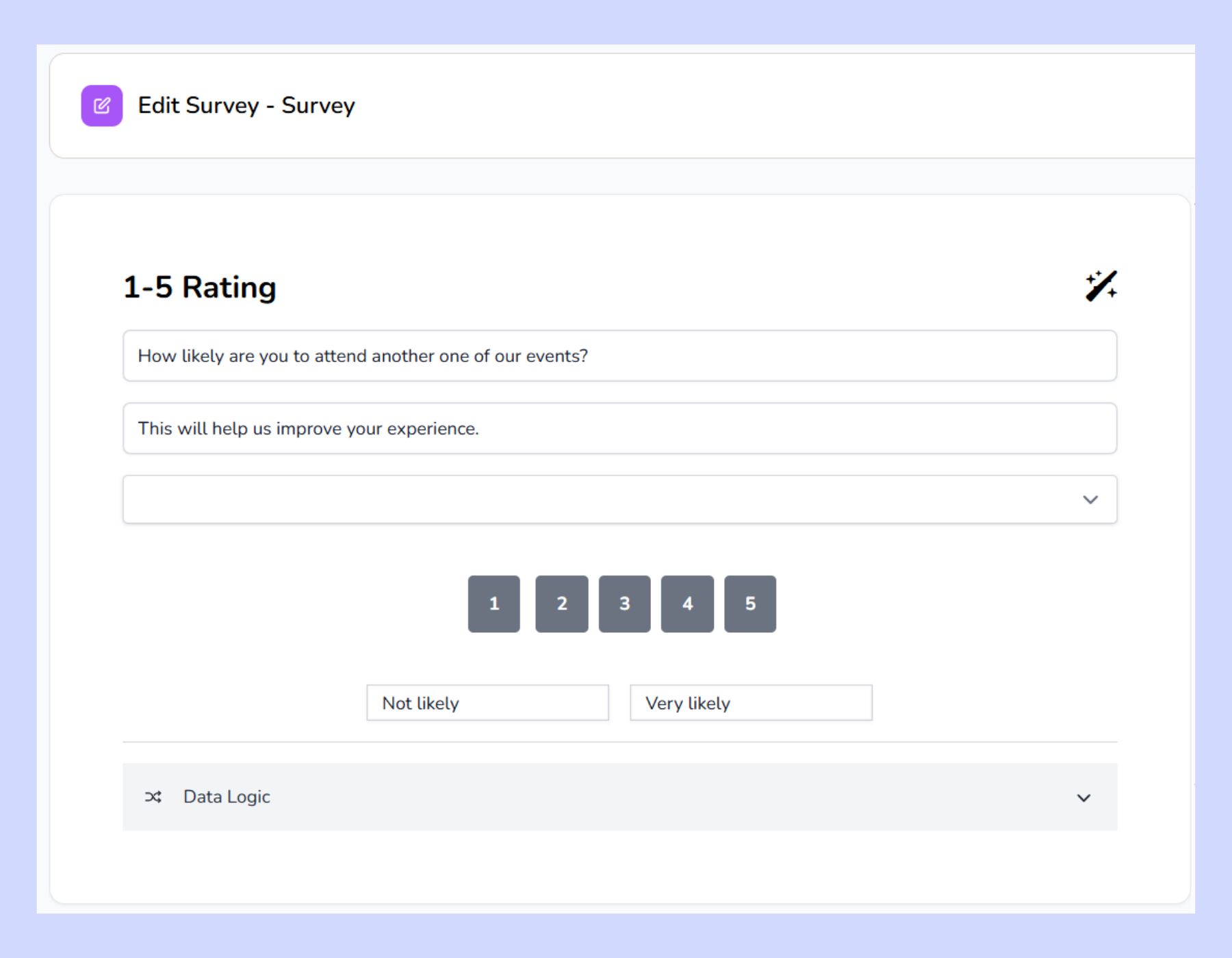Click the 1-5 Rating heading
Image resolution: width=1232 pixels, height=958 pixels.
pyautogui.click(x=198, y=287)
